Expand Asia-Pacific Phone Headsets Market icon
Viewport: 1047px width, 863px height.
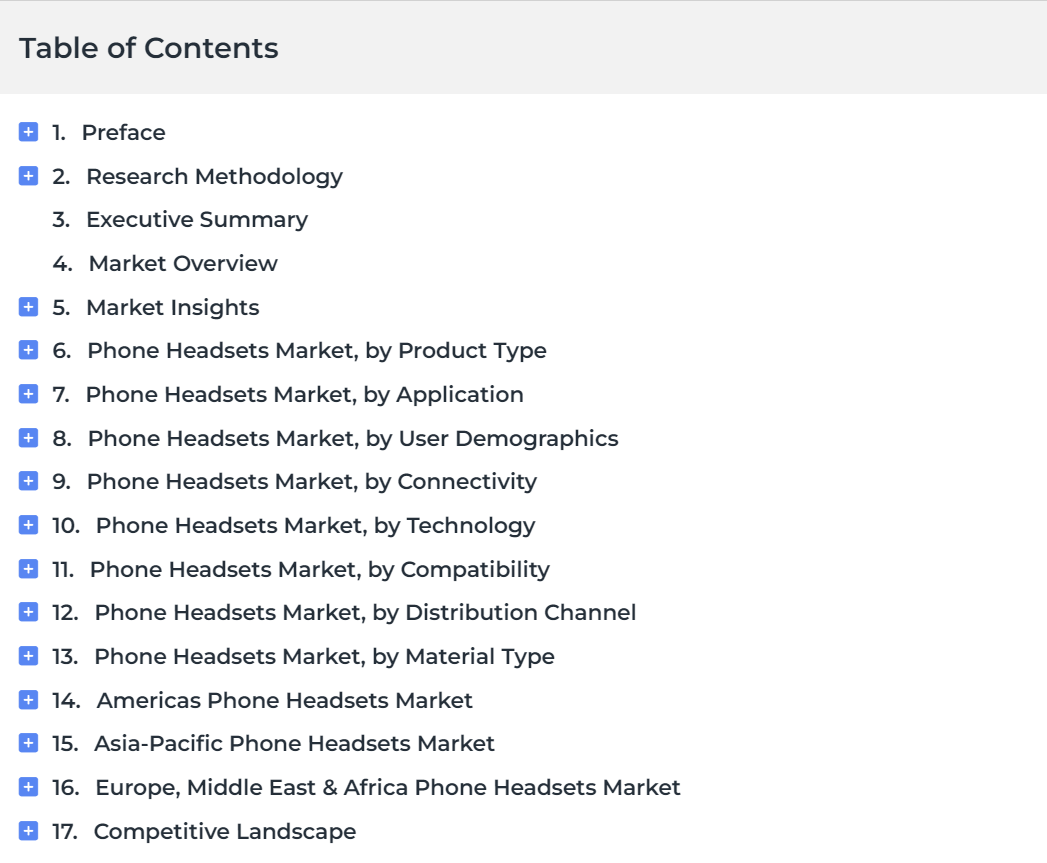[28, 743]
